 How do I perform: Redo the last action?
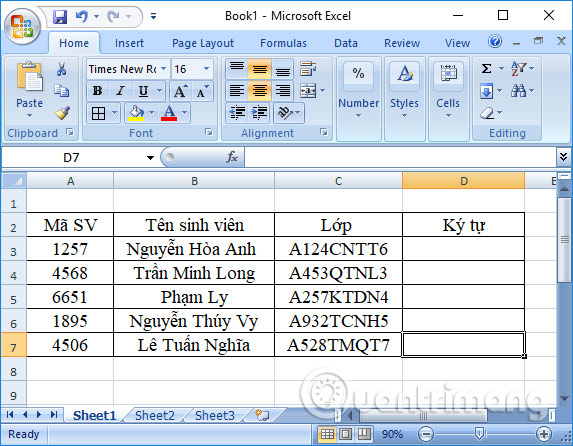[x=113, y=16]
